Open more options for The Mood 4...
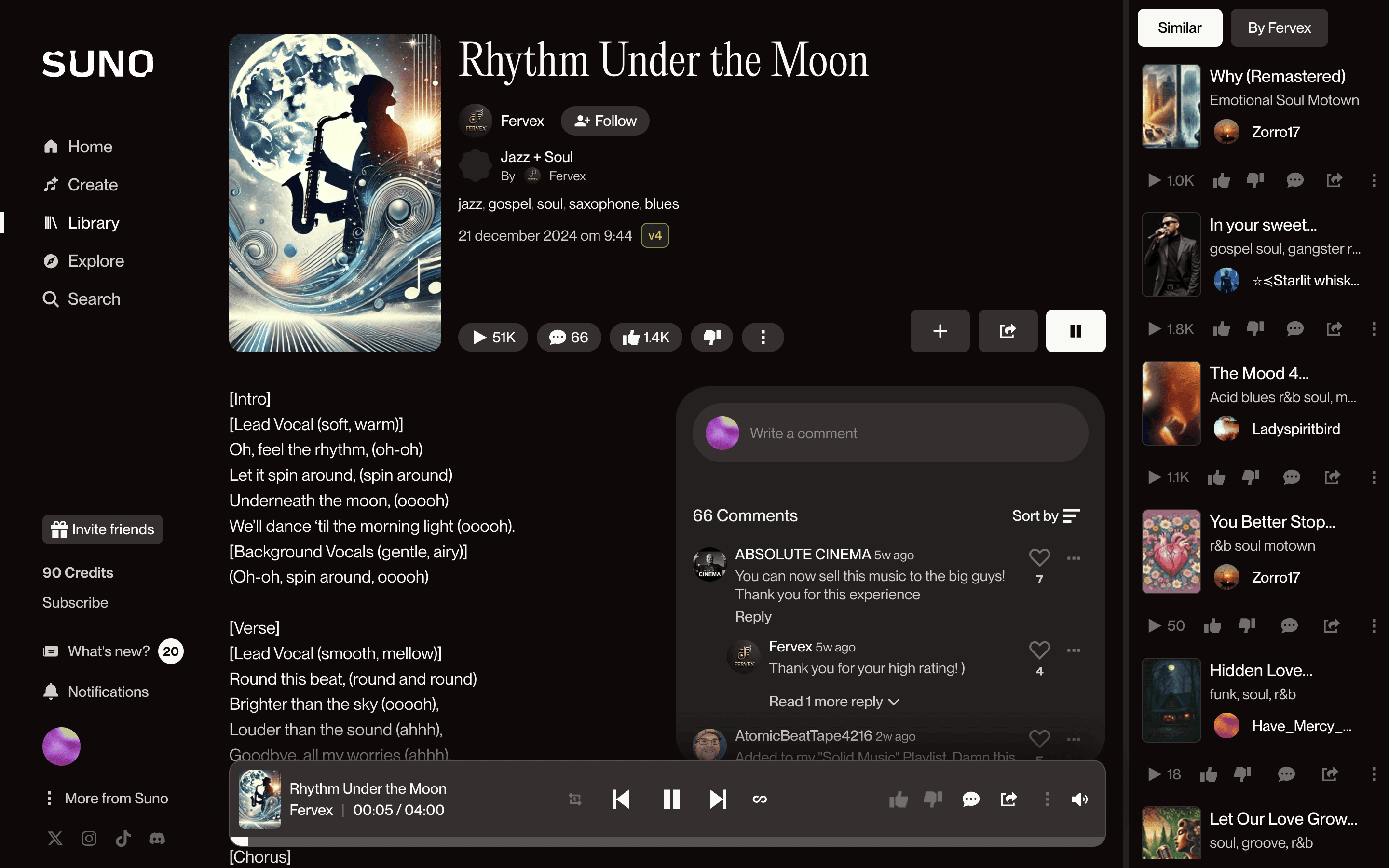Image resolution: width=1389 pixels, height=868 pixels. (1374, 477)
